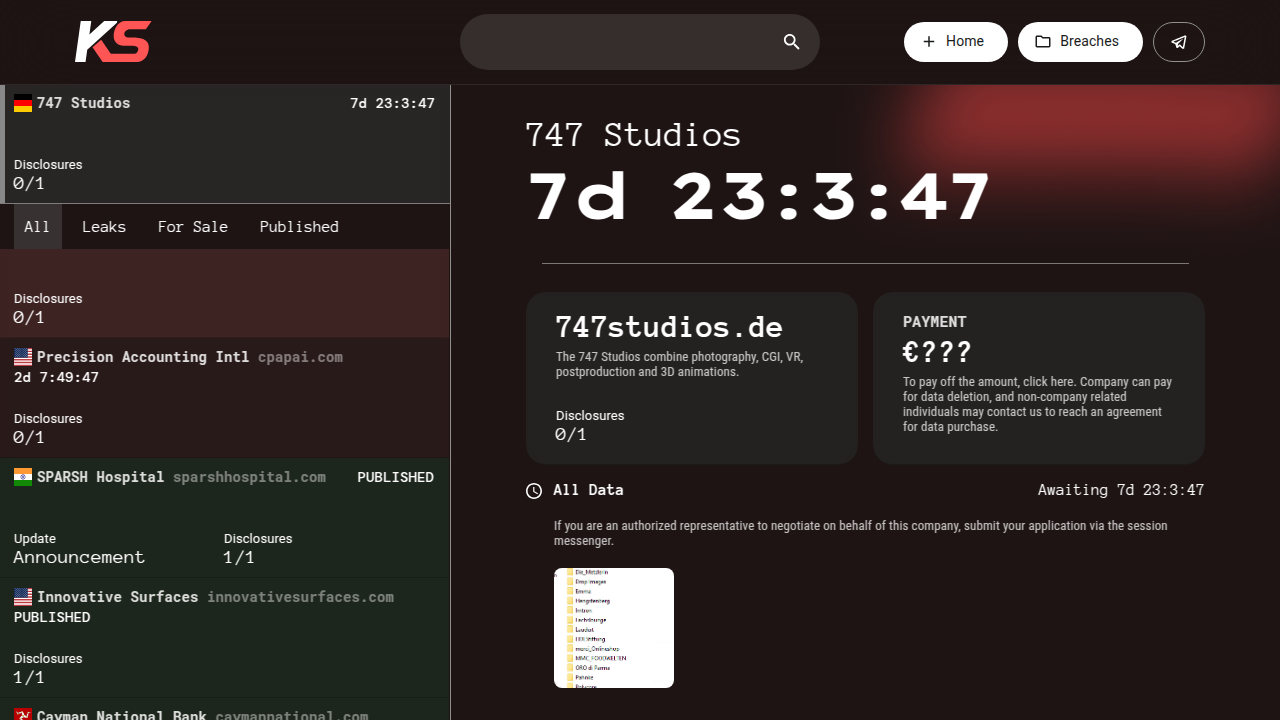The height and width of the screenshot is (720, 1280).
Task: Open the Published tab
Action: click(299, 226)
